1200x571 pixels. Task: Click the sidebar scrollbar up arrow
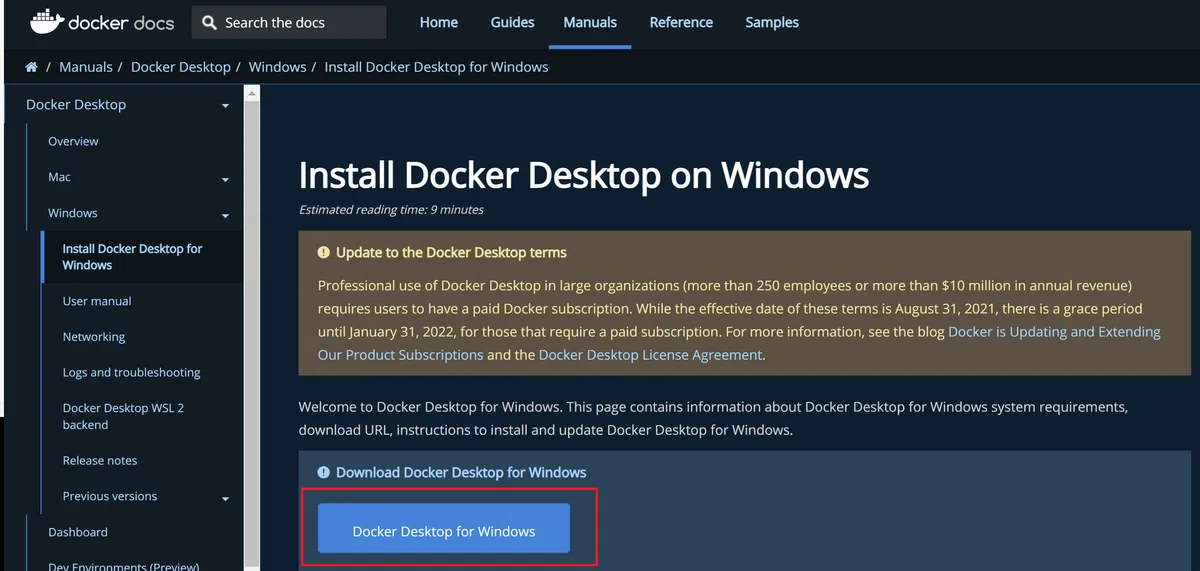click(252, 94)
